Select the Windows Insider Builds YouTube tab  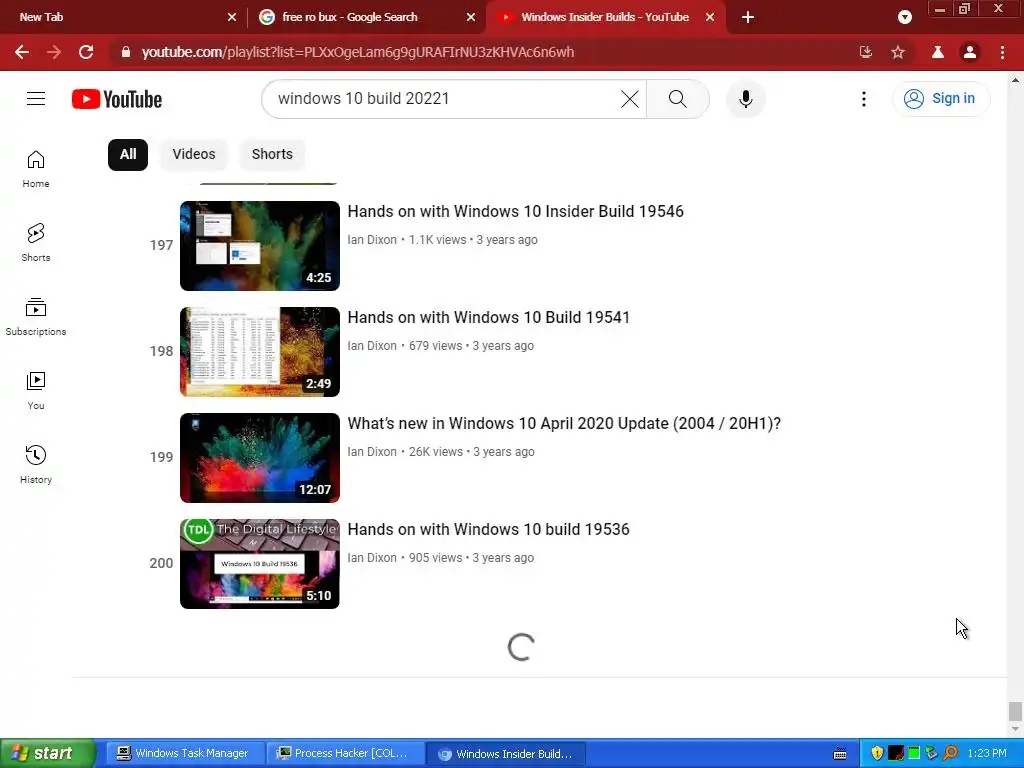(x=605, y=18)
